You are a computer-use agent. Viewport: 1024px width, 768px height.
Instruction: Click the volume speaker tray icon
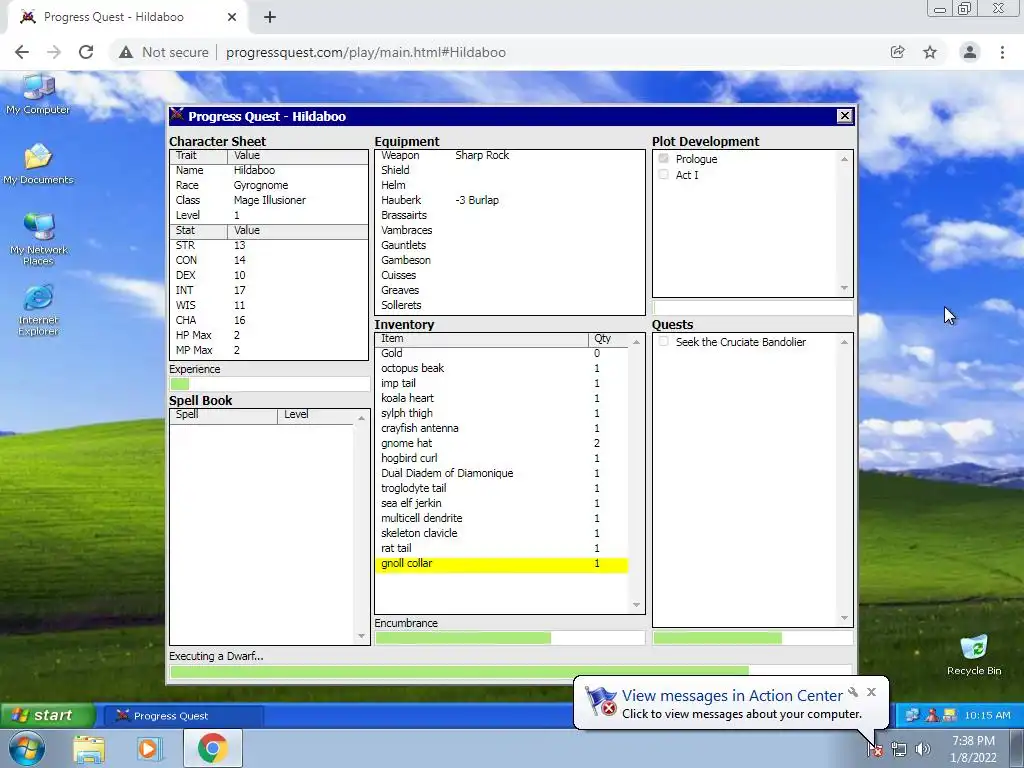click(923, 749)
